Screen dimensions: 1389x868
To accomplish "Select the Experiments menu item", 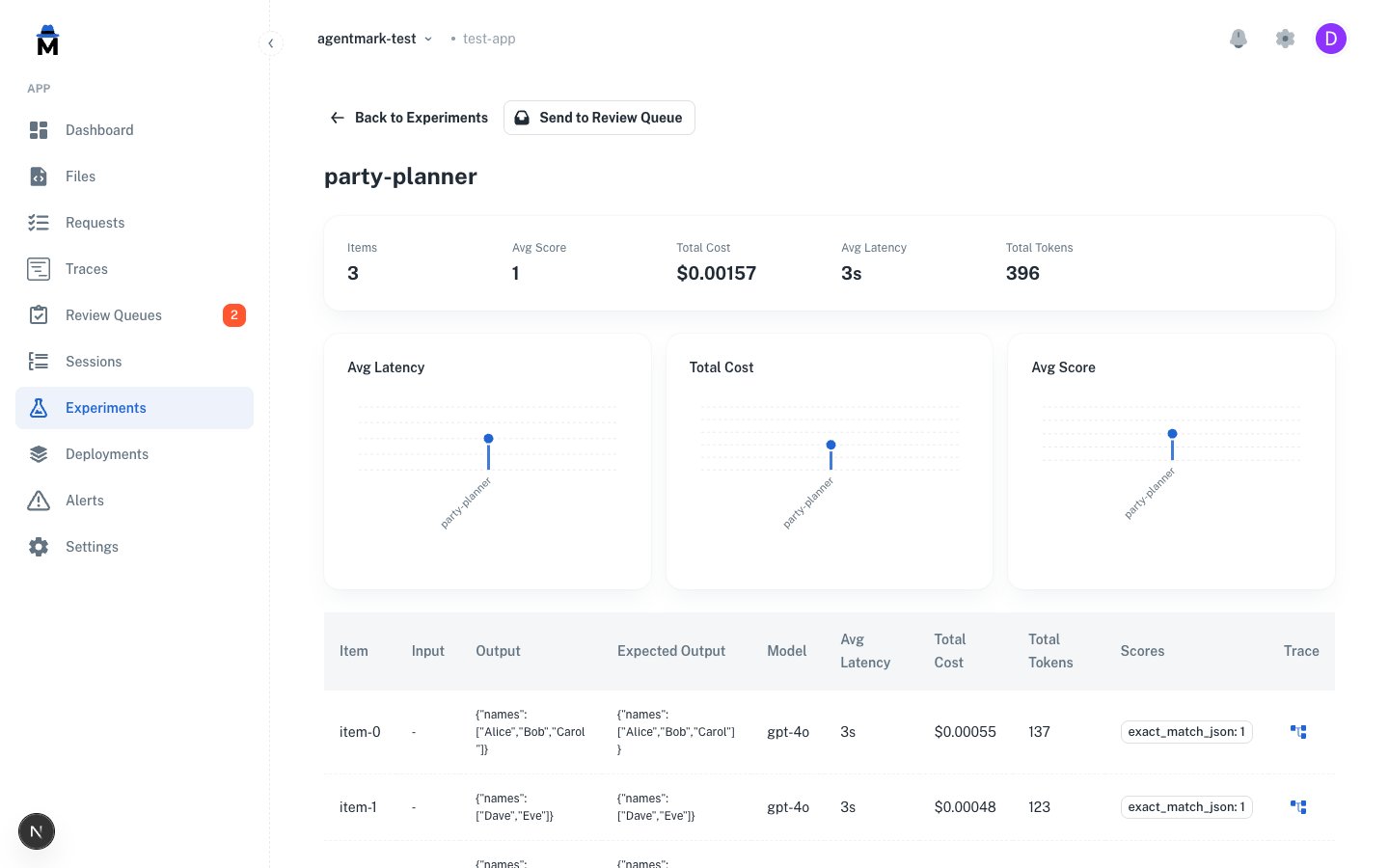I will pos(134,408).
